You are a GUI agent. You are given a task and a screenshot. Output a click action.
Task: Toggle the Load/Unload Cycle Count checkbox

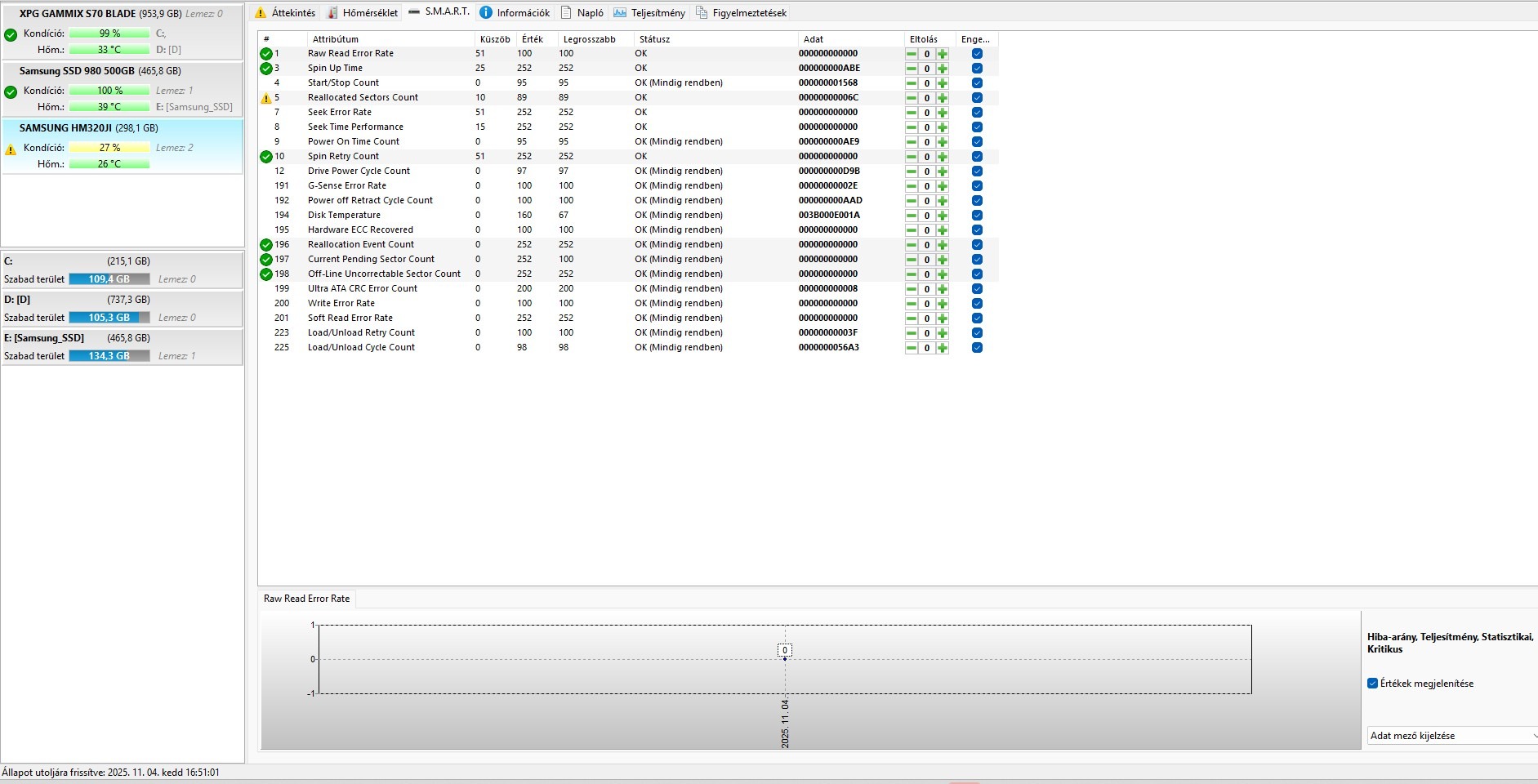(977, 348)
